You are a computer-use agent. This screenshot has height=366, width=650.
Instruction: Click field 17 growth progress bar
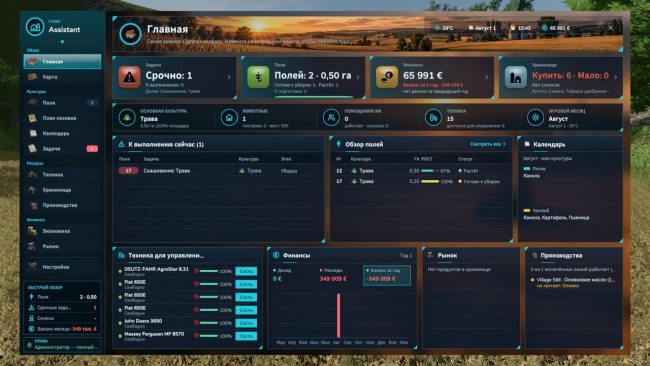pyautogui.click(x=430, y=182)
